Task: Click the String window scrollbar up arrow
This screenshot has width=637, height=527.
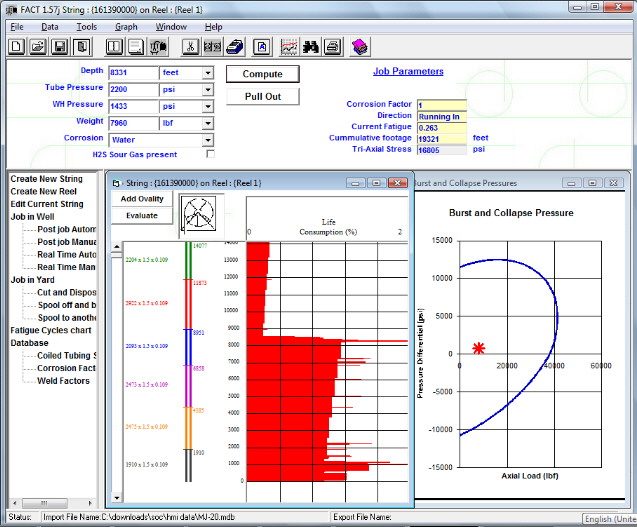Action: [x=116, y=248]
